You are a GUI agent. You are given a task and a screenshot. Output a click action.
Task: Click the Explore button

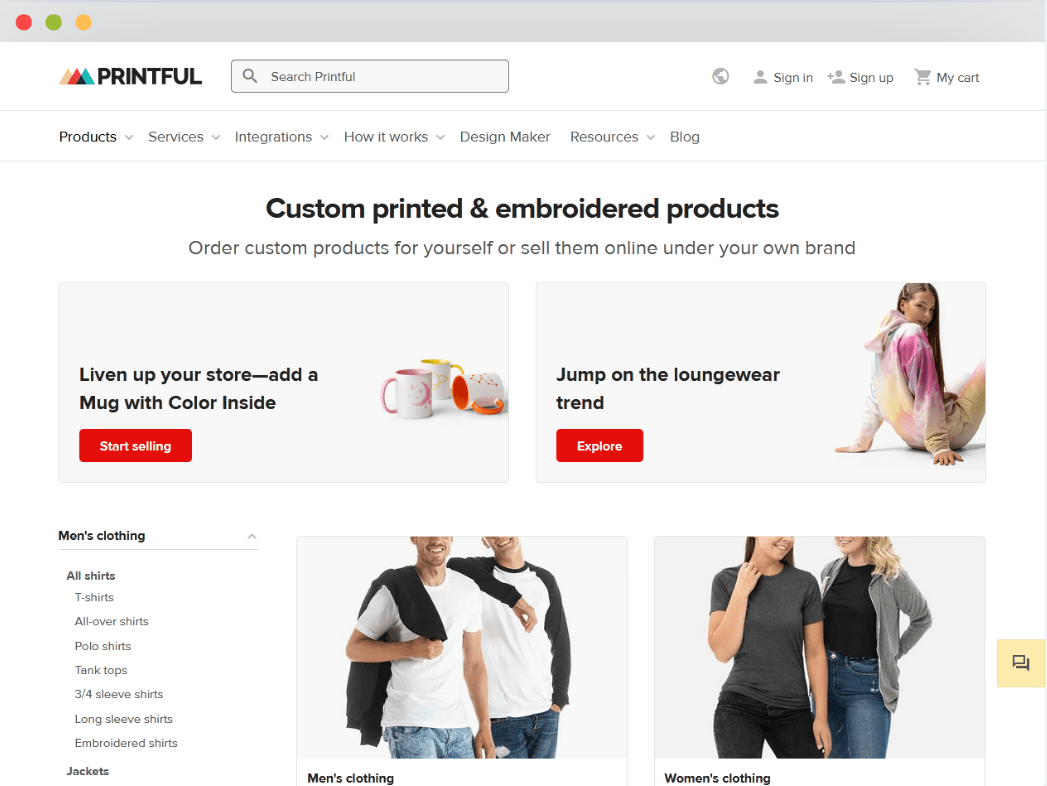[x=600, y=445]
